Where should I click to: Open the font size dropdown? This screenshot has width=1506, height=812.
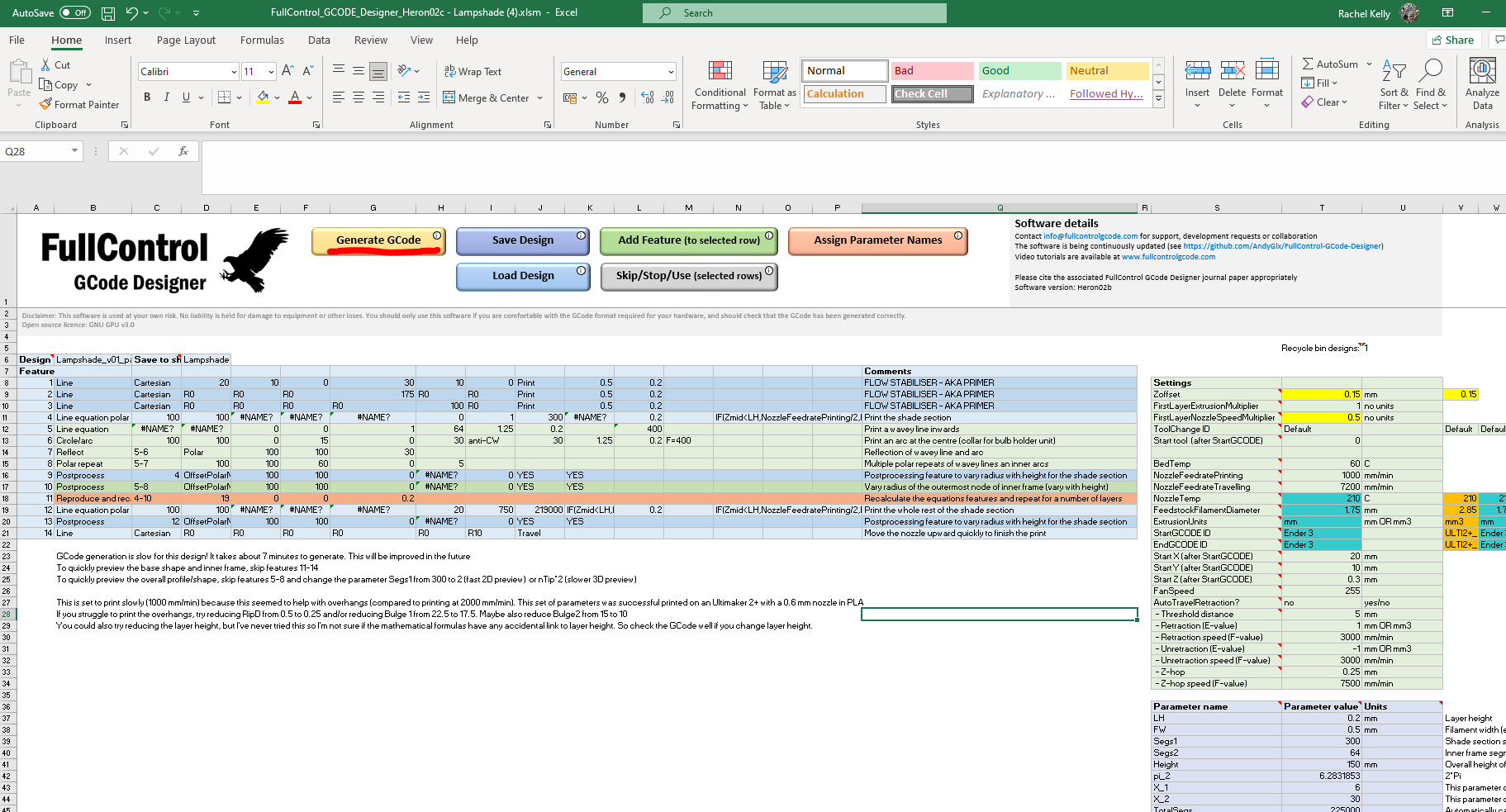tap(271, 72)
